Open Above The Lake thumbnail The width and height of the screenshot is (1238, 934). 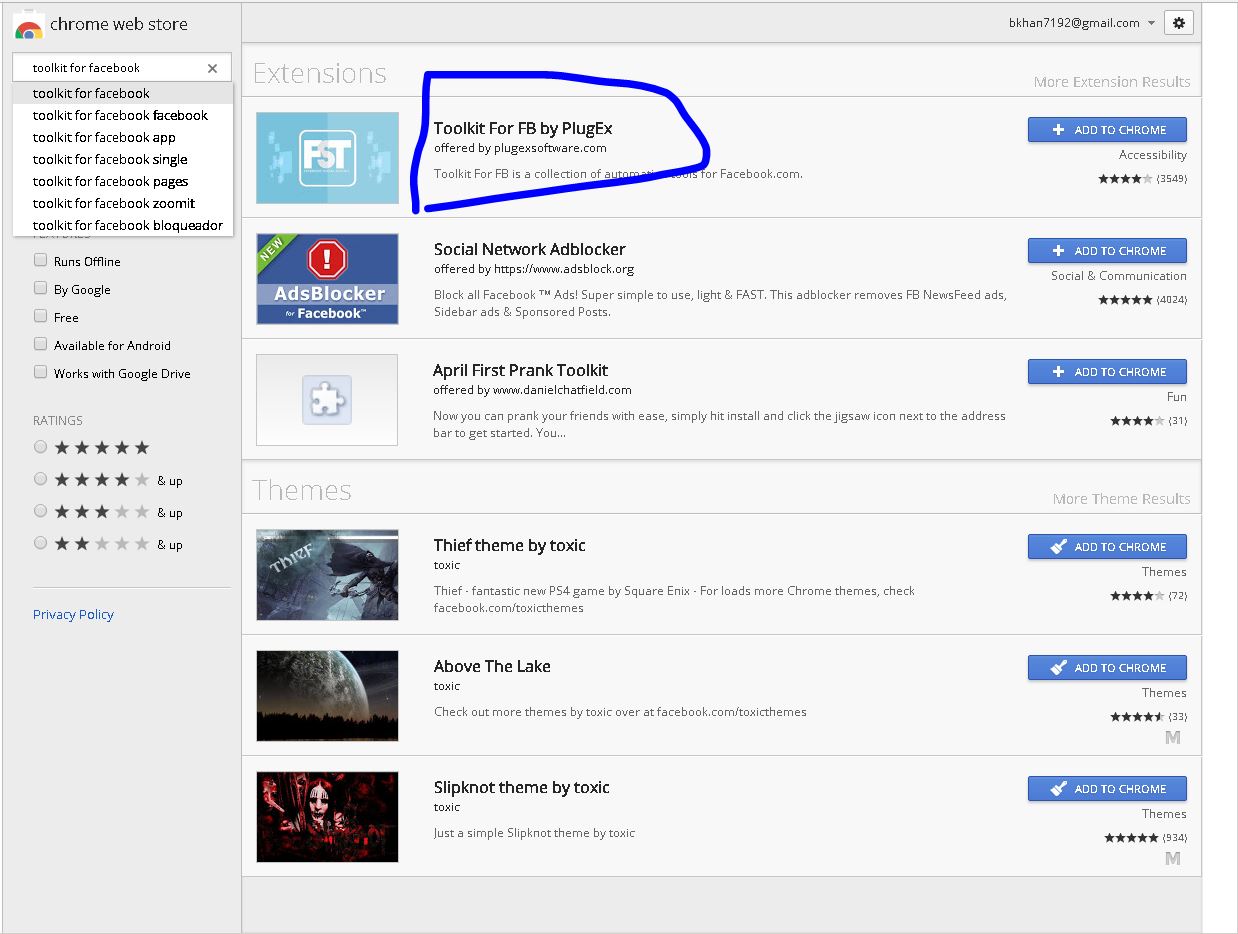click(x=327, y=696)
